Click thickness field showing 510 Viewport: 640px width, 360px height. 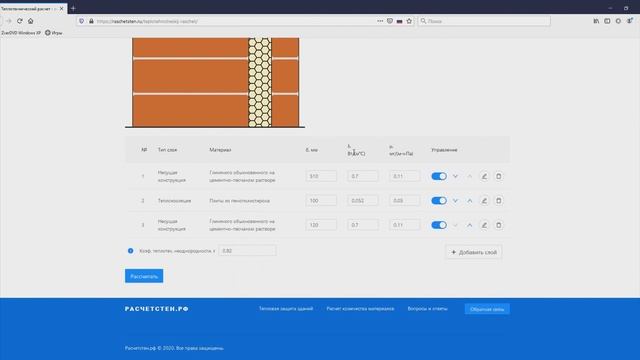pos(321,176)
